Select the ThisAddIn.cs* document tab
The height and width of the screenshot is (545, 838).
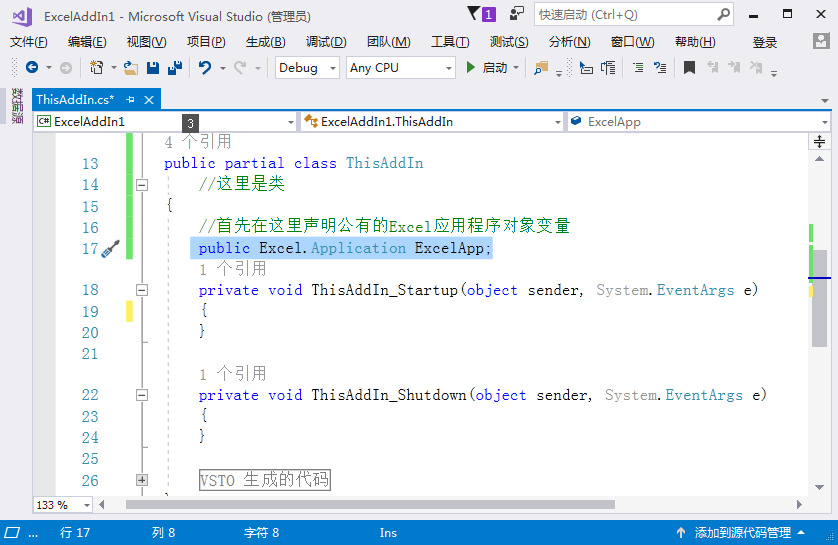tap(75, 99)
